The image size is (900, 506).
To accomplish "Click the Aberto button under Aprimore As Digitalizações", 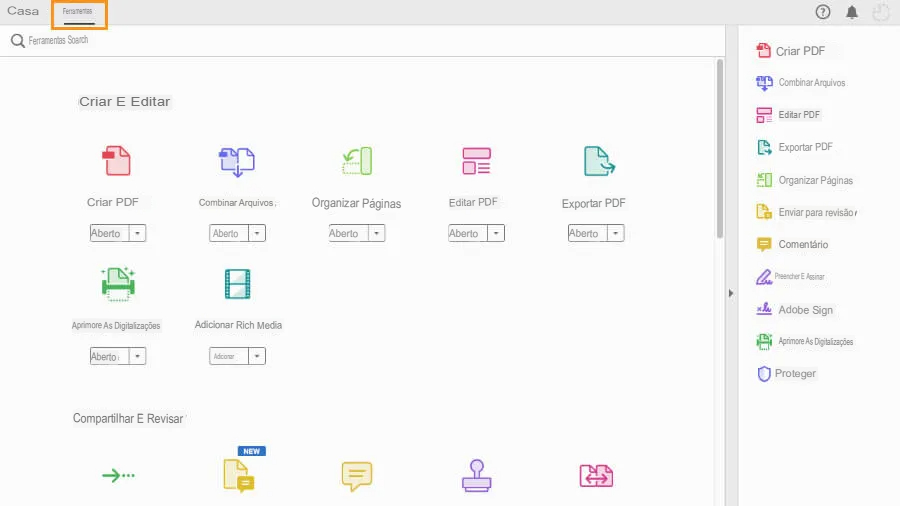I will pos(109,356).
